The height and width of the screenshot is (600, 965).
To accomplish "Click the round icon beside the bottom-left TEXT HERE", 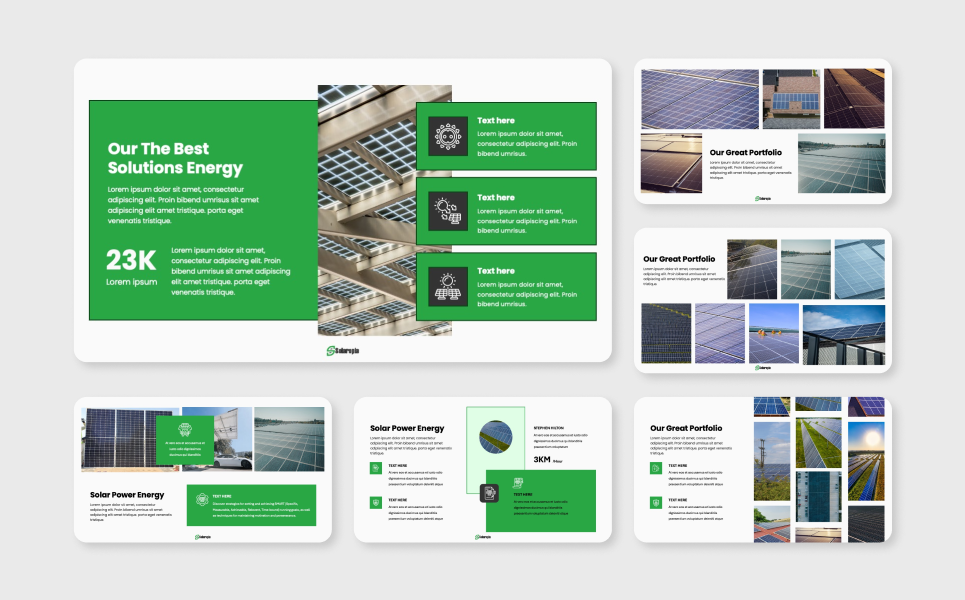I will [201, 499].
